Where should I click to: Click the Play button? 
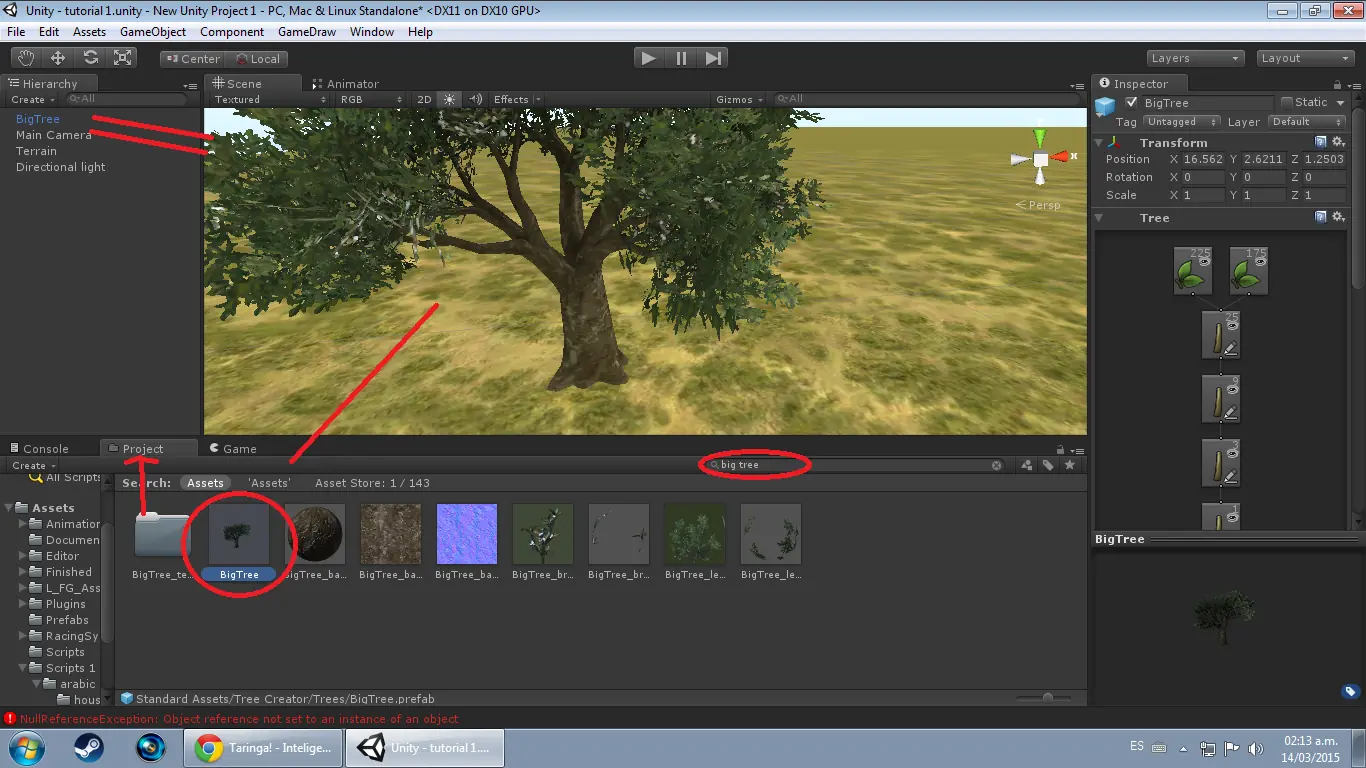click(x=649, y=58)
